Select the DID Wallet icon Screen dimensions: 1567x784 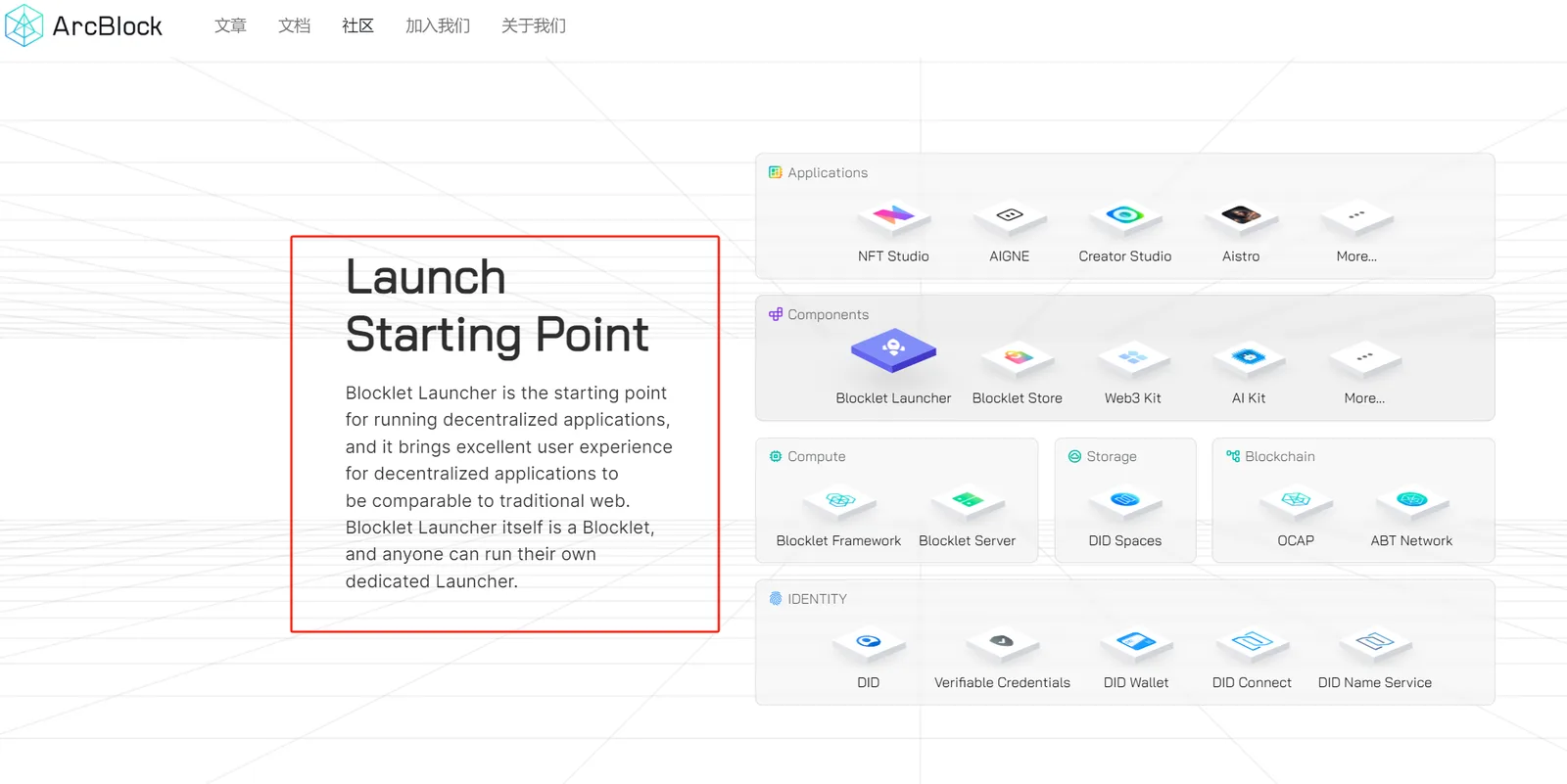(1136, 643)
